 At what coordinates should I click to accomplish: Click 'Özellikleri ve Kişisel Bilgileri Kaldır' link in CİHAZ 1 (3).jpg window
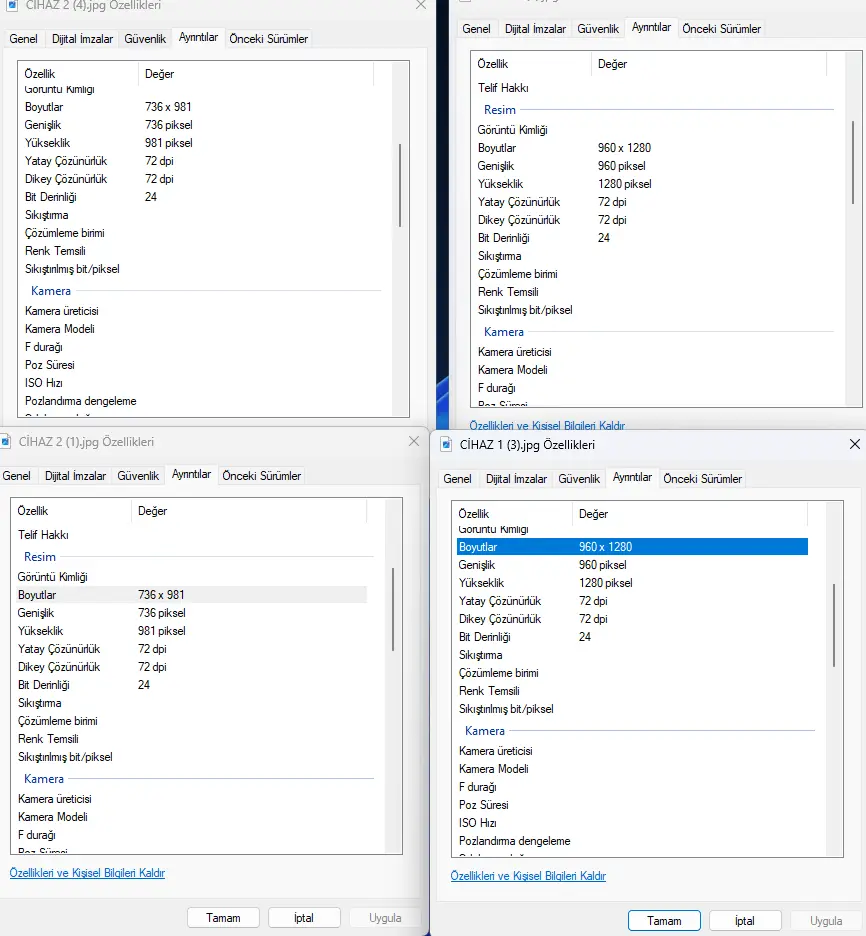[528, 876]
